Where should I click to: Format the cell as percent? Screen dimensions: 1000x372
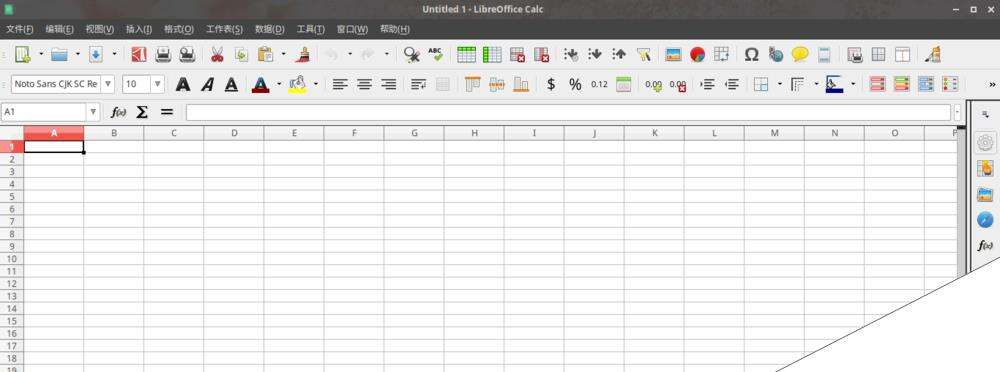pyautogui.click(x=575, y=84)
